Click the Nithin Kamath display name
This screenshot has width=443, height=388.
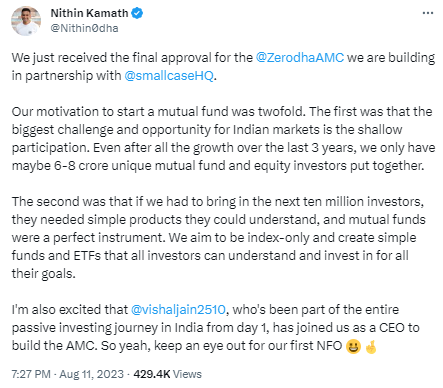pyautogui.click(x=89, y=13)
